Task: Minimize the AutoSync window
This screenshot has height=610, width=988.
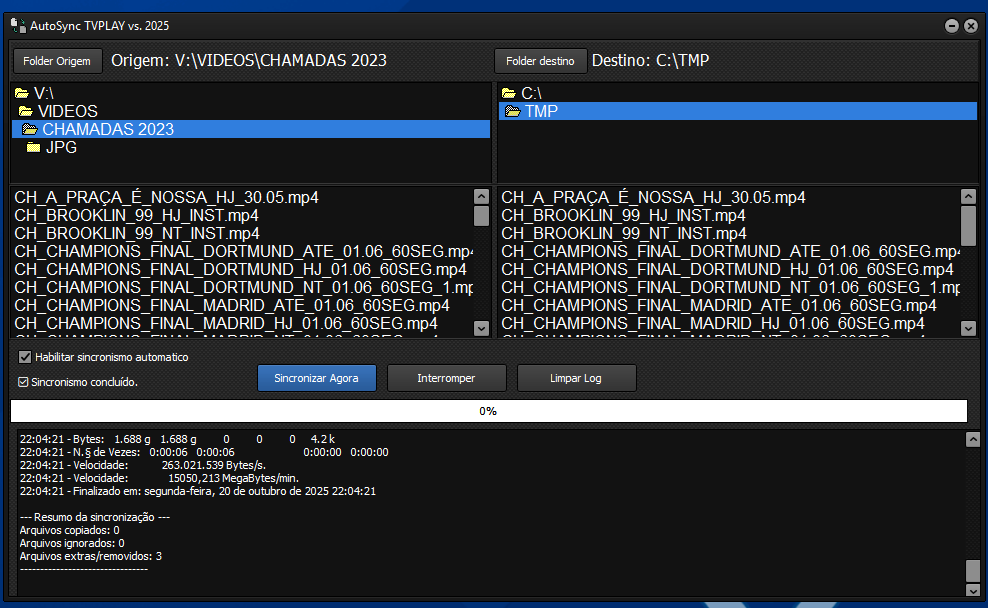Action: pyautogui.click(x=952, y=26)
